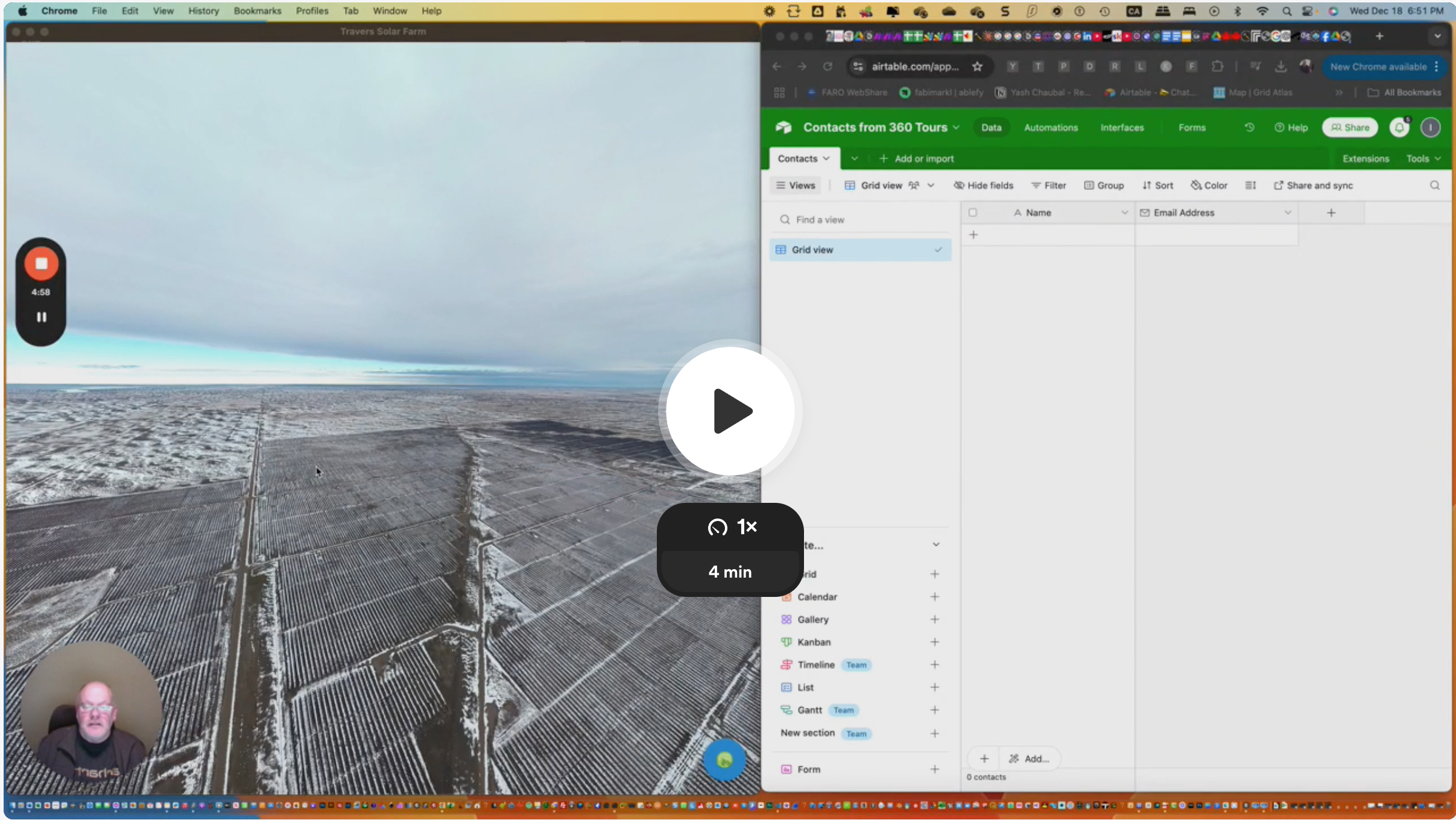The height and width of the screenshot is (820, 1456).
Task: Open the Map | Grid Atlas bookmark
Action: [1253, 92]
